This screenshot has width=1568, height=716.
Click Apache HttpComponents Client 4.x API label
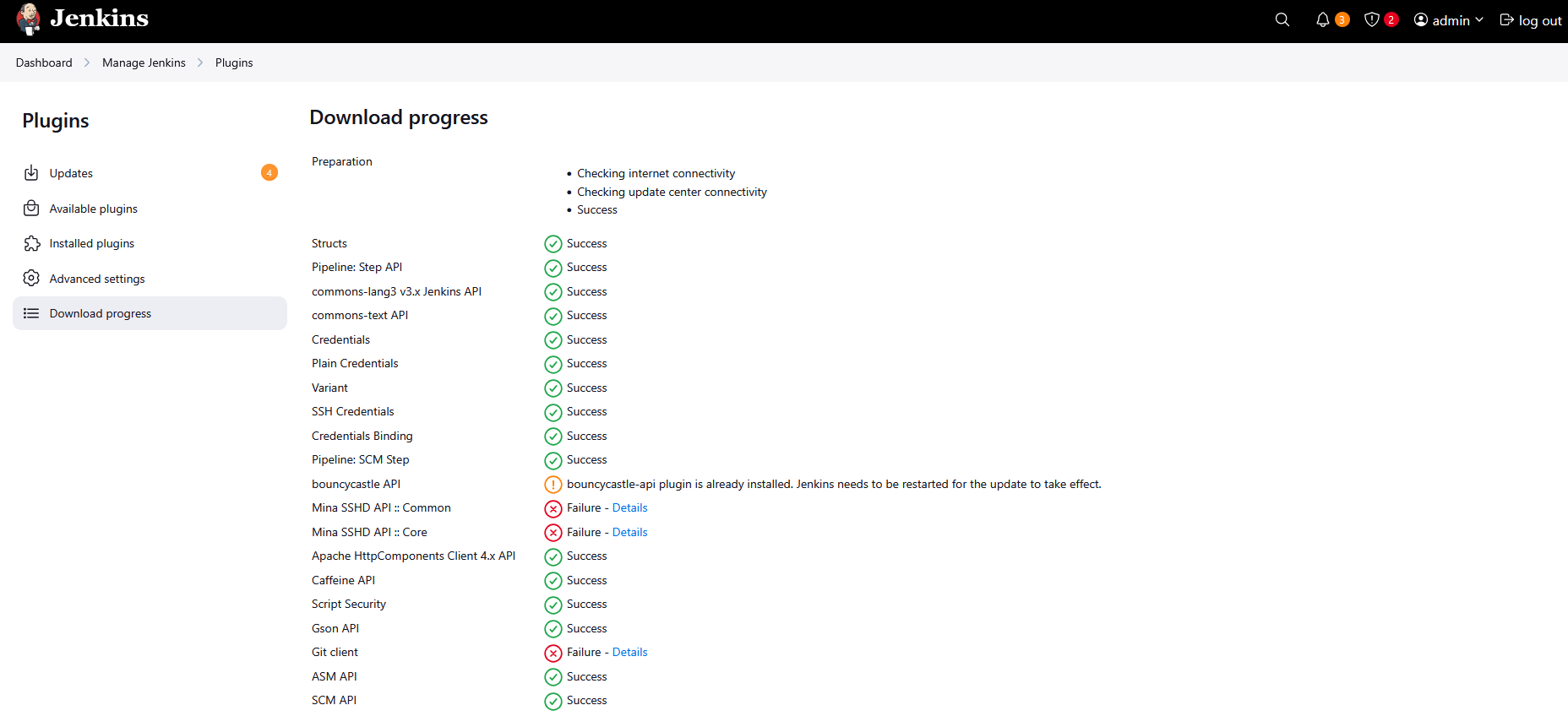click(413, 556)
